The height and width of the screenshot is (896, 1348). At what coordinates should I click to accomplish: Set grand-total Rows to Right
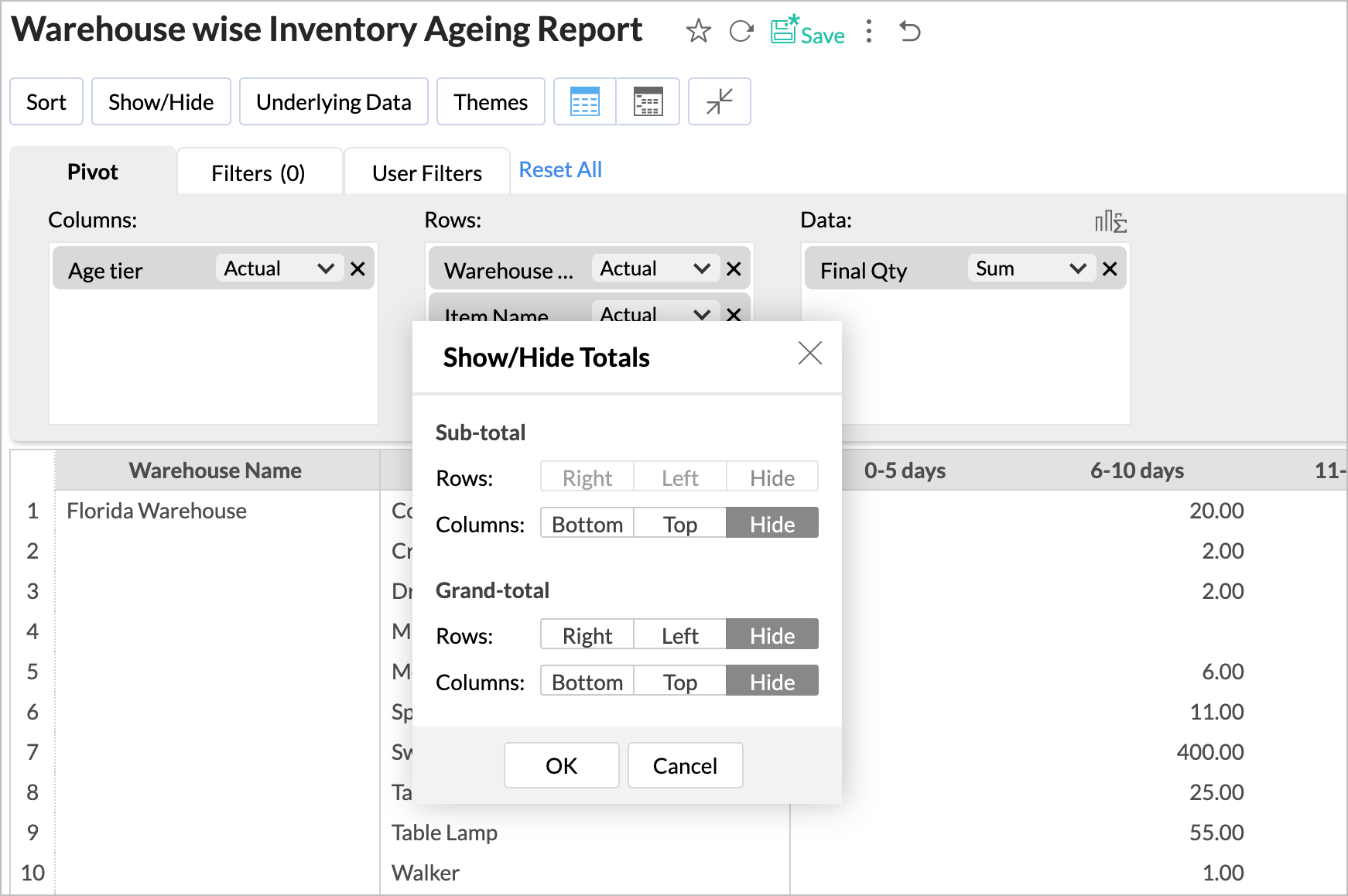[587, 635]
